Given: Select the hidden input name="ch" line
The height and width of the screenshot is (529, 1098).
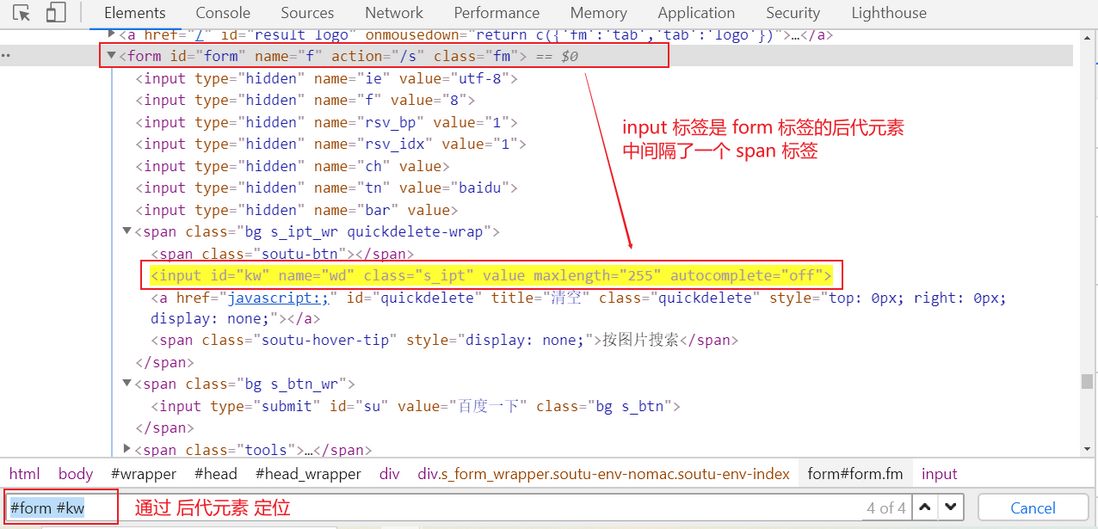Looking at the screenshot, I should pyautogui.click(x=292, y=166).
